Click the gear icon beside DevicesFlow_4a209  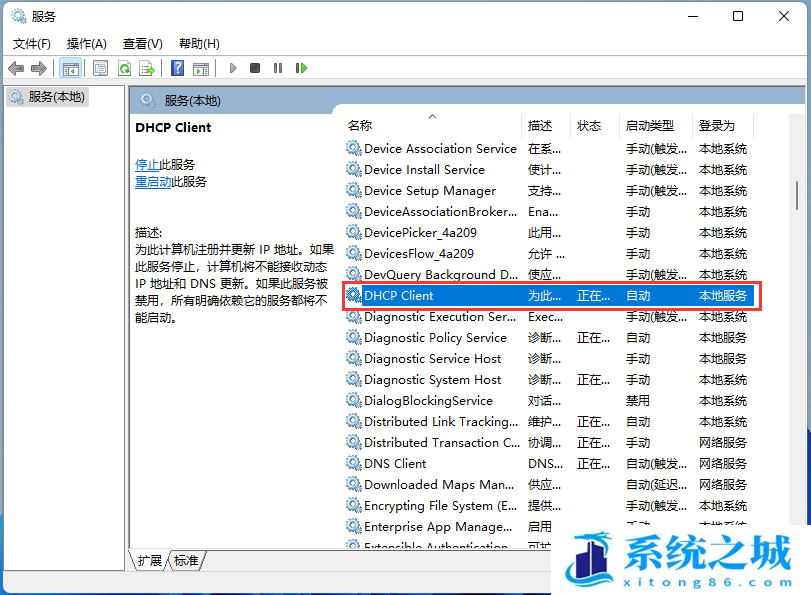coord(354,254)
